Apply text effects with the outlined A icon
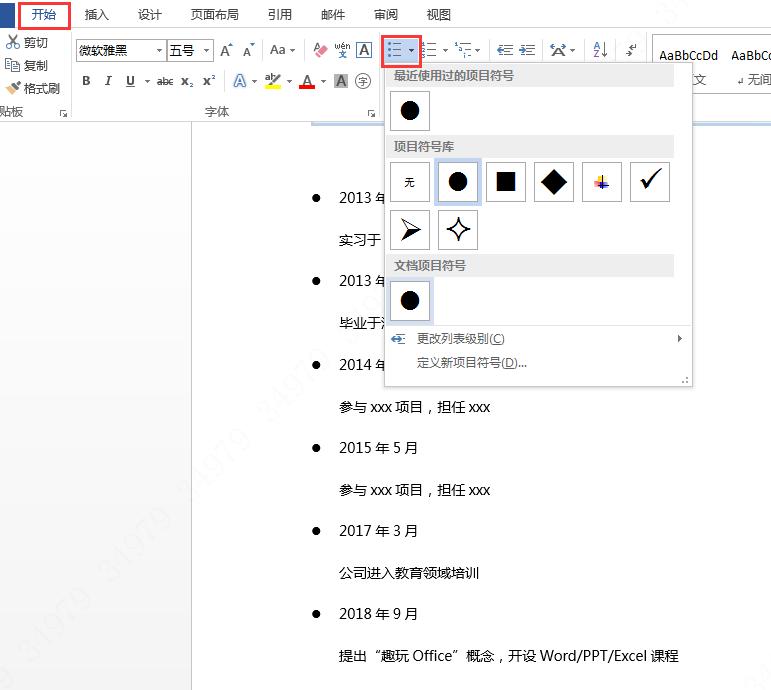The image size is (771, 690). click(x=239, y=81)
